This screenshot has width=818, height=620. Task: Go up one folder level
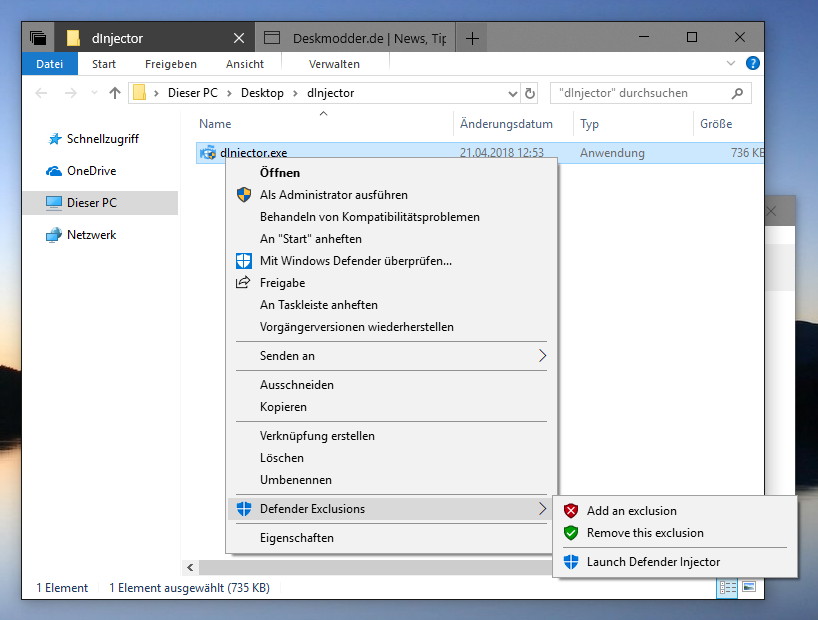pyautogui.click(x=115, y=93)
